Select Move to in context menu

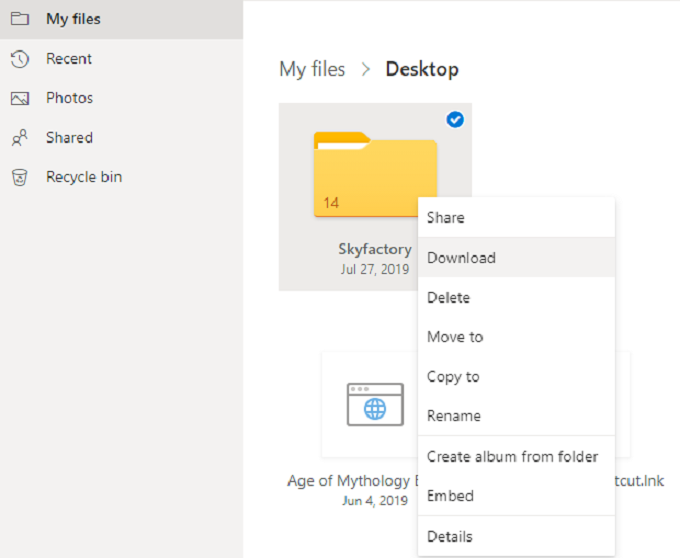[x=517, y=337]
